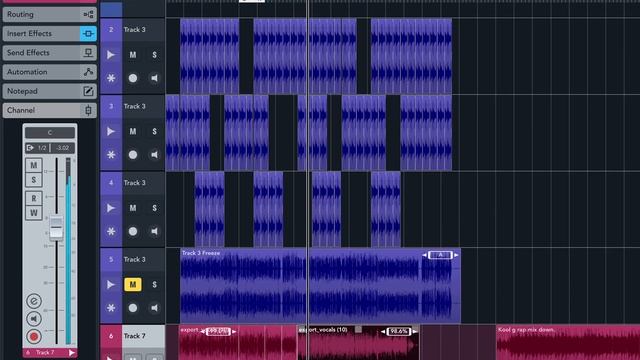Click the channel pan control 'C'
The height and width of the screenshot is (360, 640).
(50, 132)
